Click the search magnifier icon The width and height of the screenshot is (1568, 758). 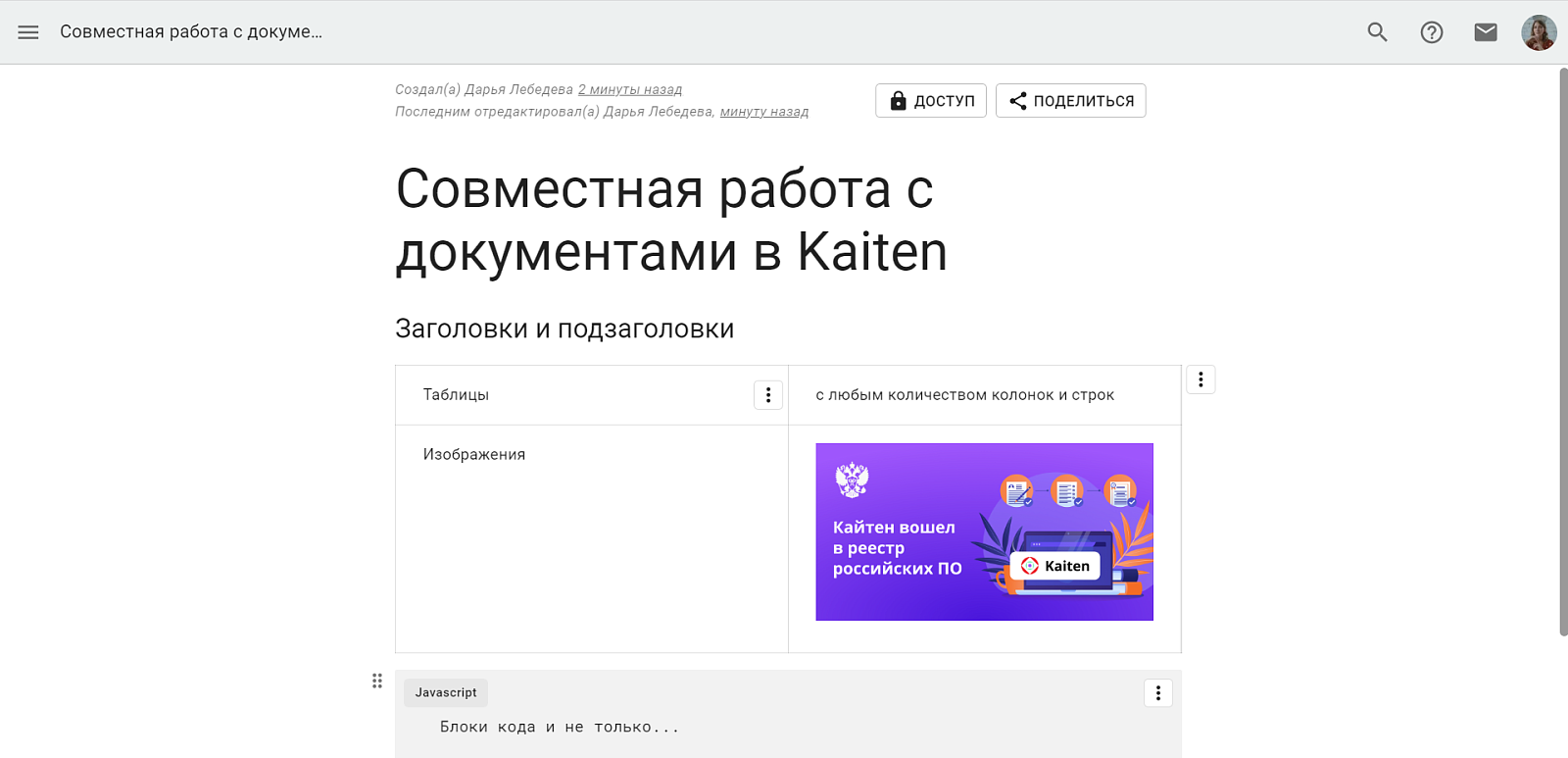(1377, 32)
